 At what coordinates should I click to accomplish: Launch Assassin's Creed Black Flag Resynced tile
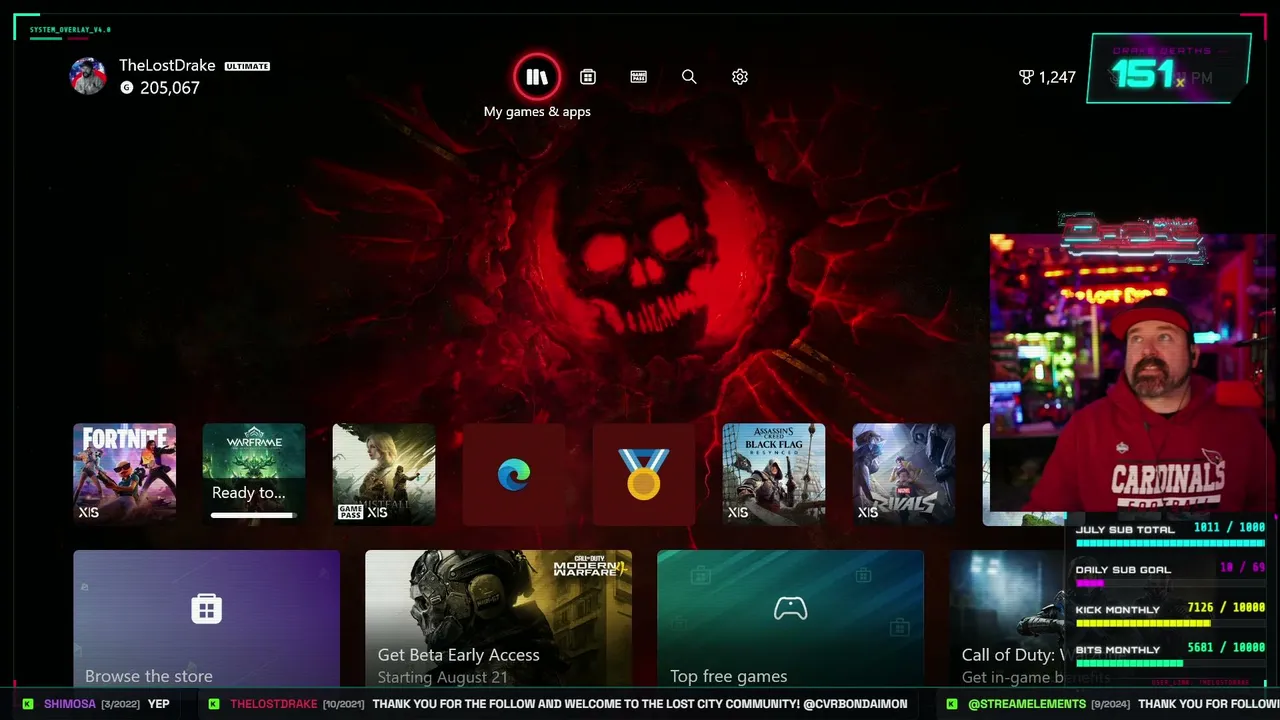tap(774, 474)
